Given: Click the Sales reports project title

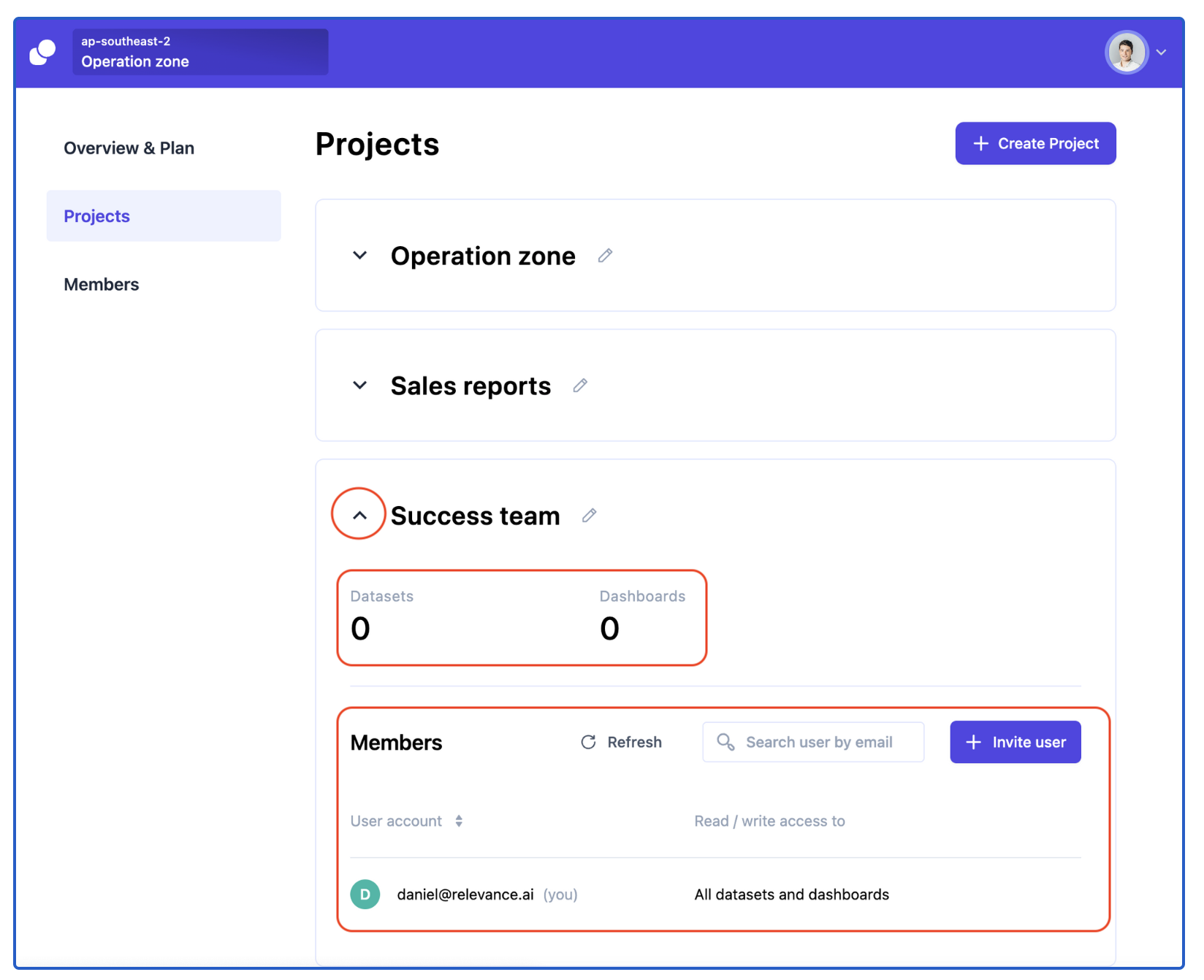Looking at the screenshot, I should click(471, 386).
